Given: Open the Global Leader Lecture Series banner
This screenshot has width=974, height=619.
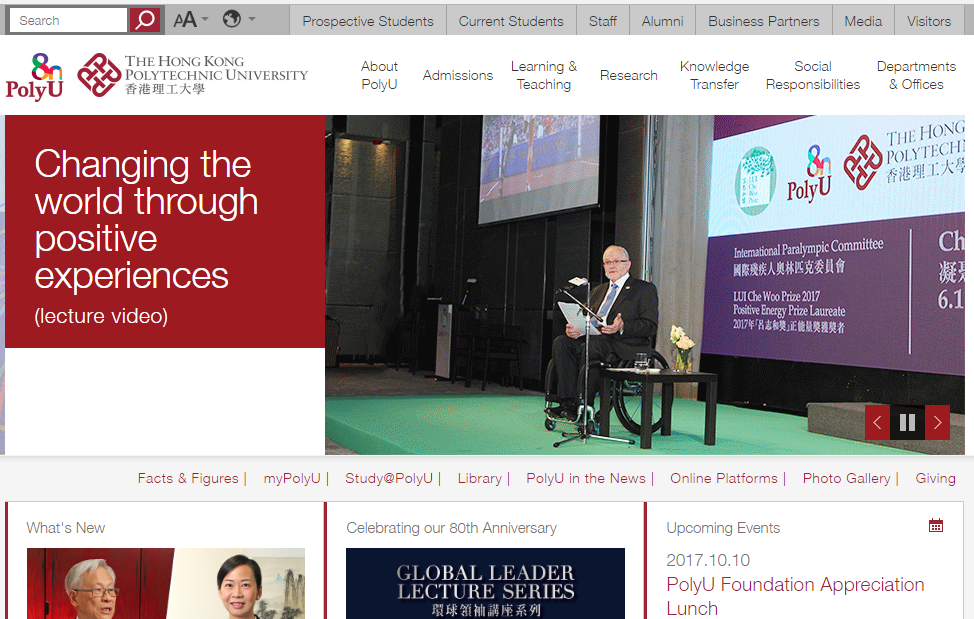Looking at the screenshot, I should [485, 583].
